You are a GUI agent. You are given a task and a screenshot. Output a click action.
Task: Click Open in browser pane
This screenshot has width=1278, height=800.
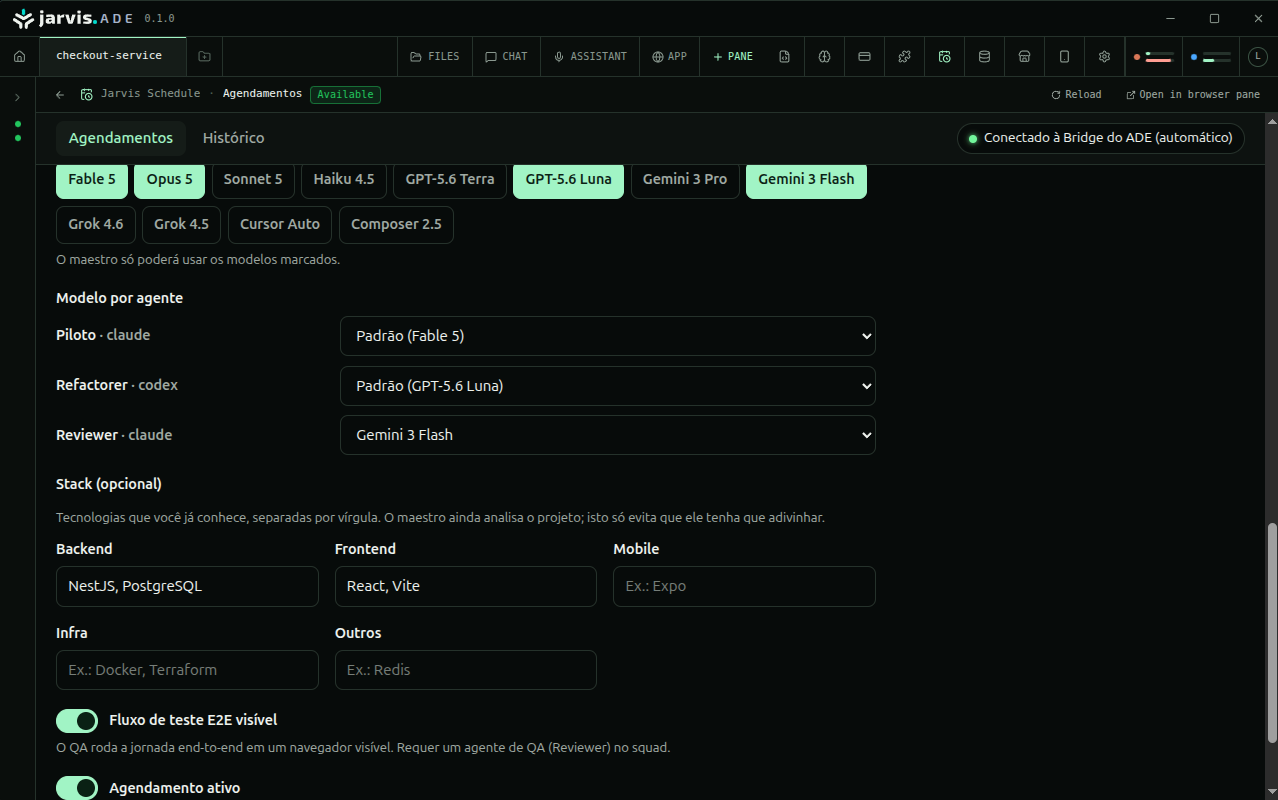point(1193,94)
